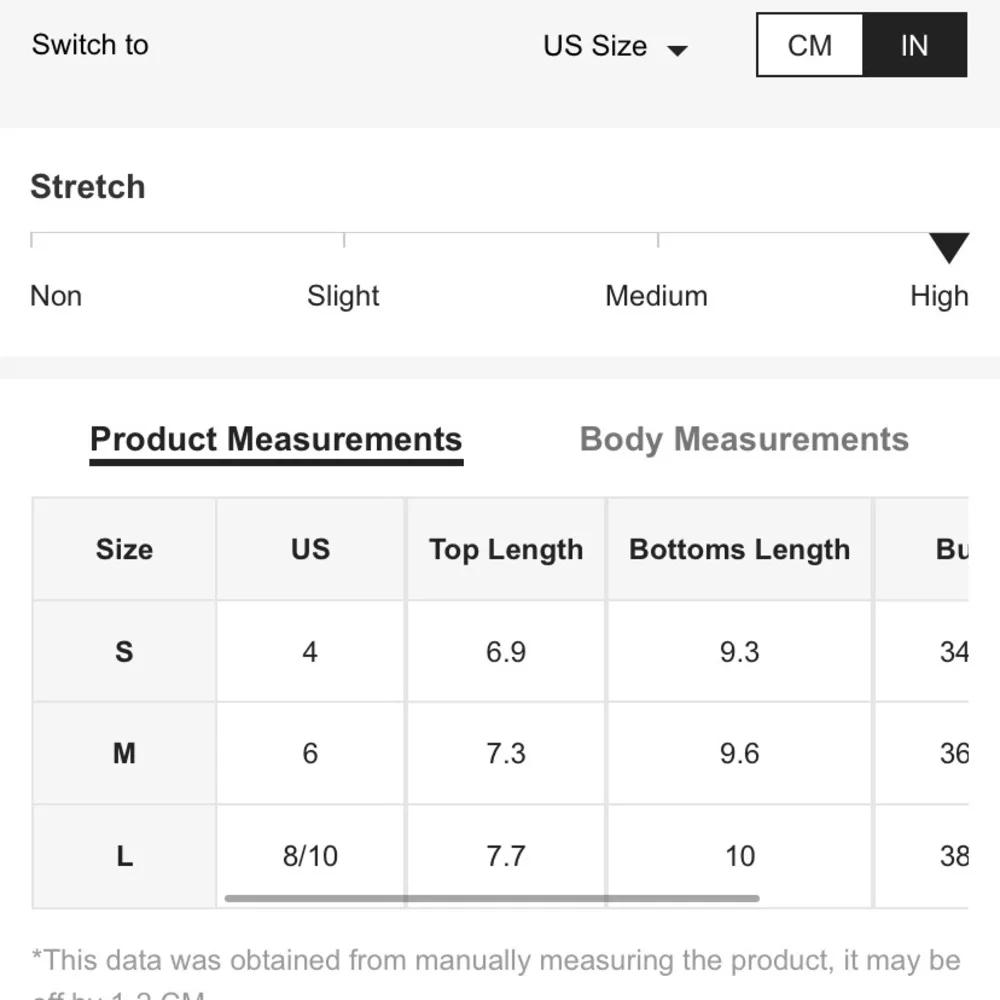Click the US column header

tap(310, 549)
